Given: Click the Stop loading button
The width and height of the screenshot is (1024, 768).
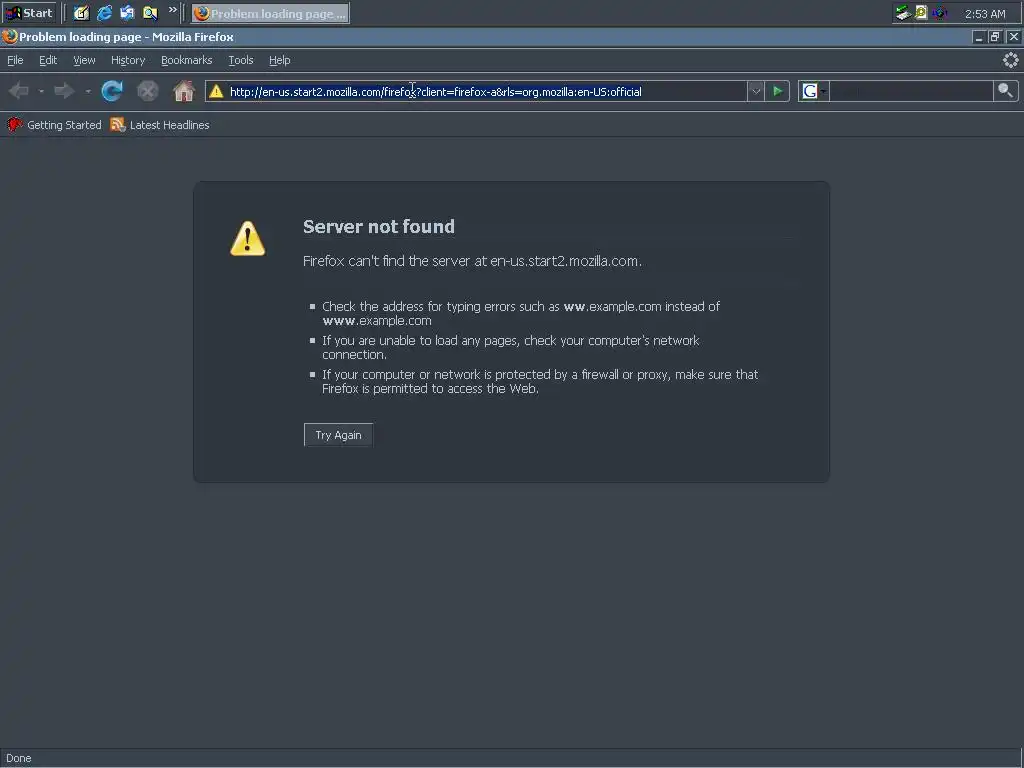Looking at the screenshot, I should click(x=148, y=91).
